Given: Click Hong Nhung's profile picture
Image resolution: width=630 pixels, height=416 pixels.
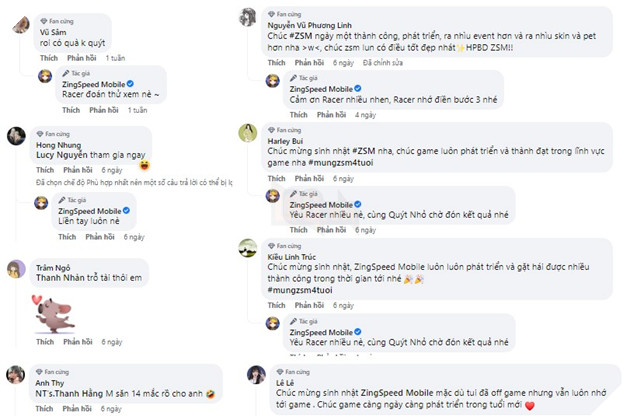Looking at the screenshot, I should [x=16, y=137].
